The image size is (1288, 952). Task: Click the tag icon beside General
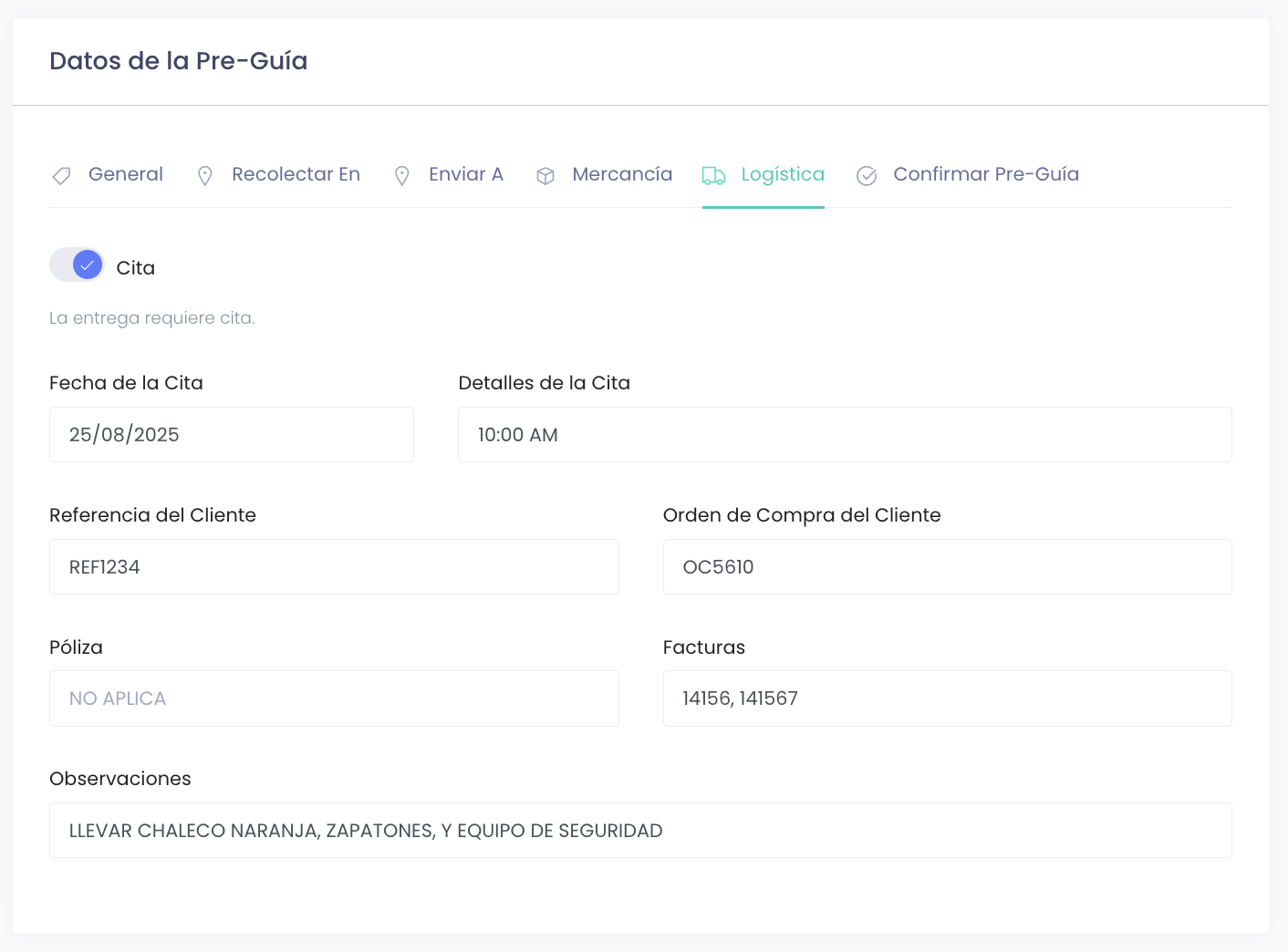(x=61, y=175)
